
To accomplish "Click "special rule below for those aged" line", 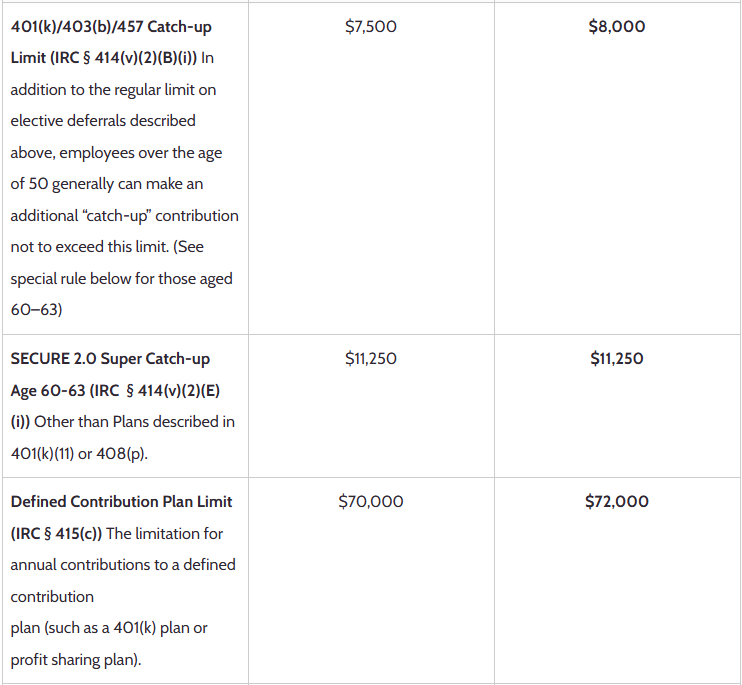I will (121, 279).
